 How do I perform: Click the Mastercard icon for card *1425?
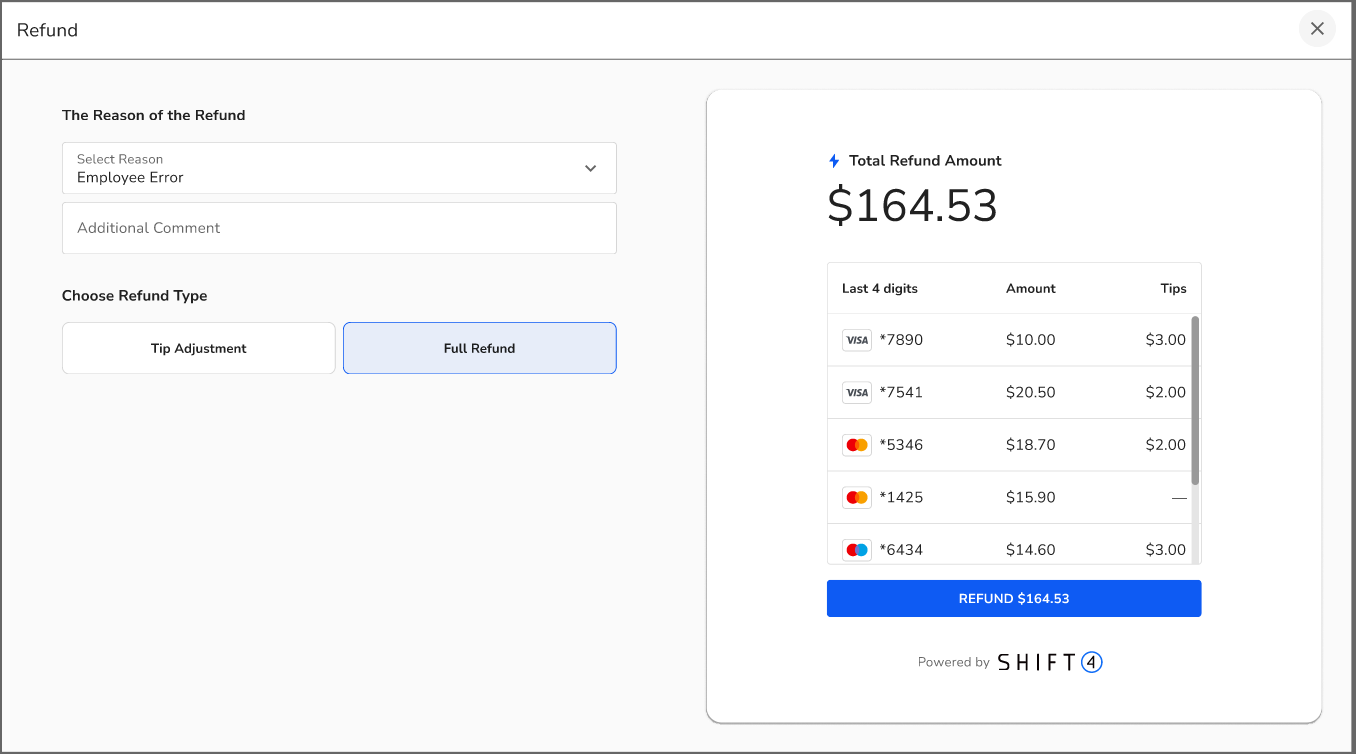click(x=857, y=497)
